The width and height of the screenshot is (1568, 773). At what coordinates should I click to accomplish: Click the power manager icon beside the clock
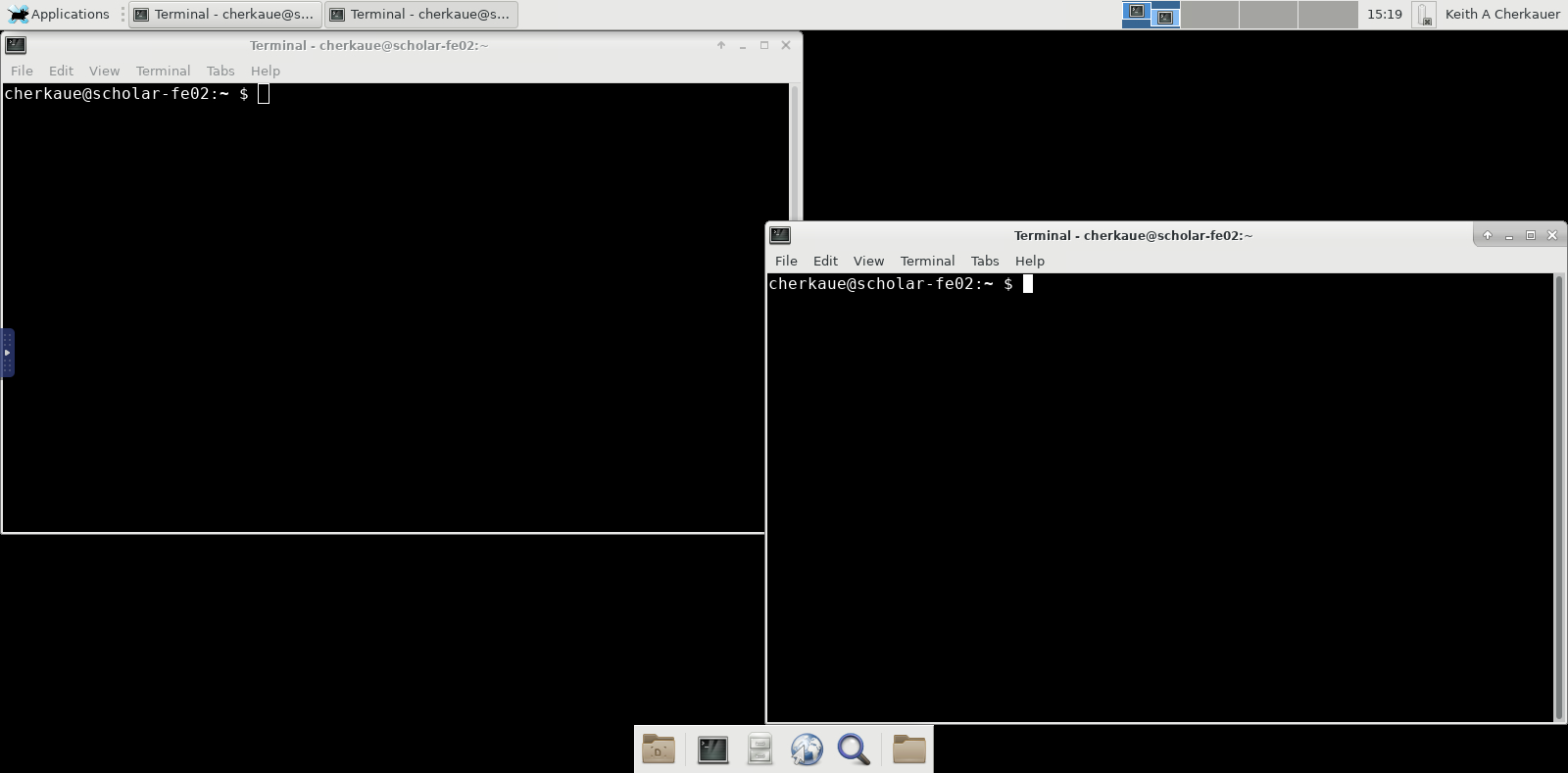click(x=1424, y=15)
